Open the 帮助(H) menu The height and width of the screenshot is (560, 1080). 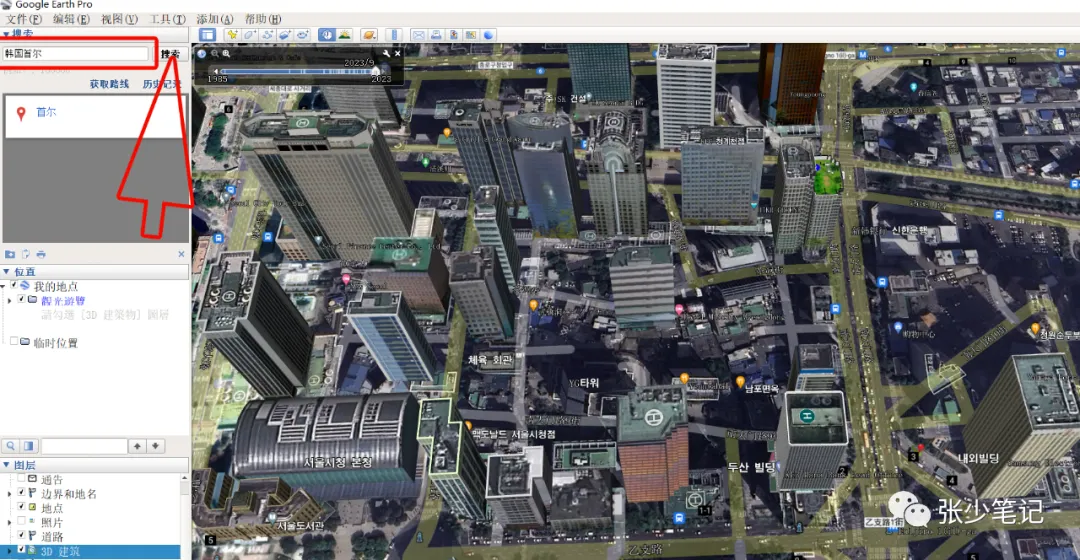(263, 19)
